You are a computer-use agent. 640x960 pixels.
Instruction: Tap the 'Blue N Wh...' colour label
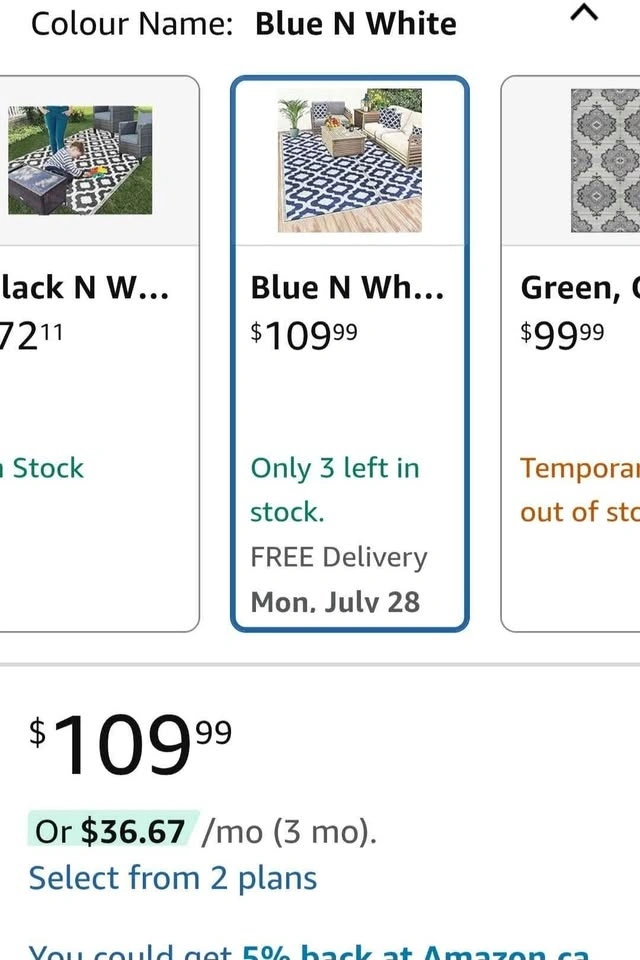[347, 288]
